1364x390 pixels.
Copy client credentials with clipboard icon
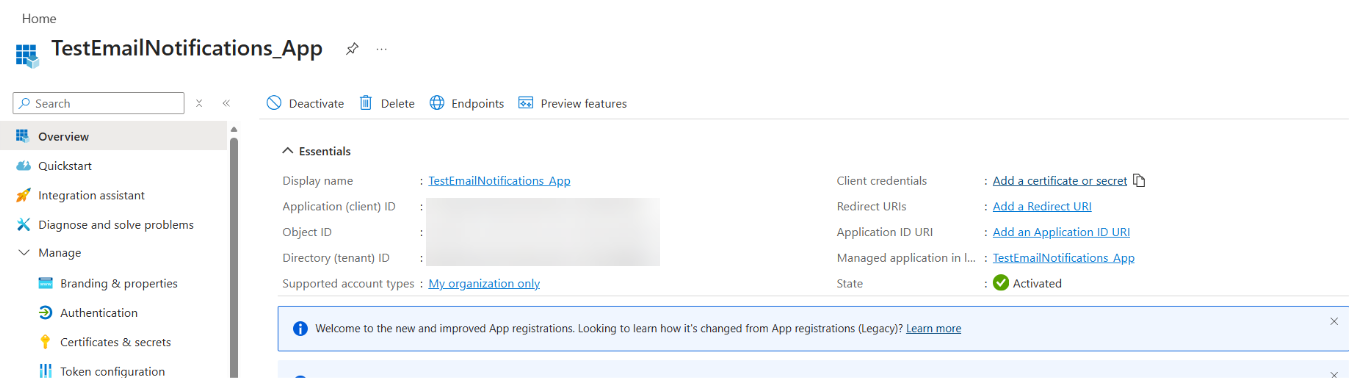[1139, 181]
